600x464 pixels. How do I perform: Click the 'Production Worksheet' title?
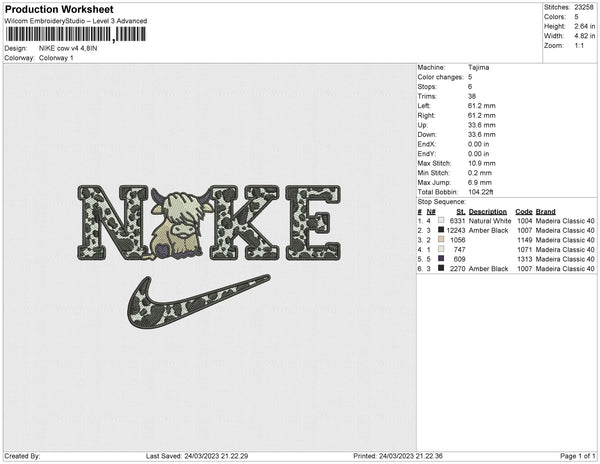coord(59,9)
